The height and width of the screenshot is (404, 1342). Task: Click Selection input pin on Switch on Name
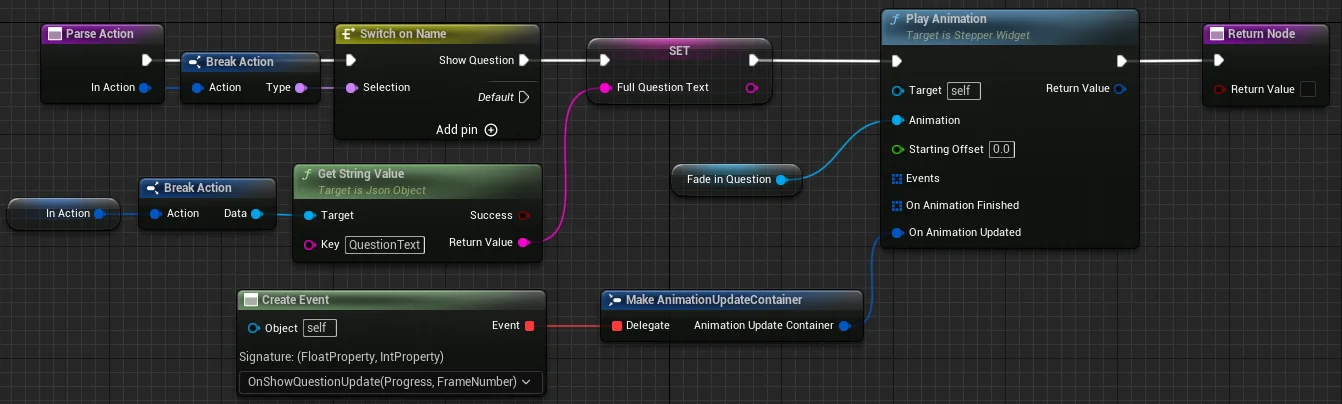350,87
